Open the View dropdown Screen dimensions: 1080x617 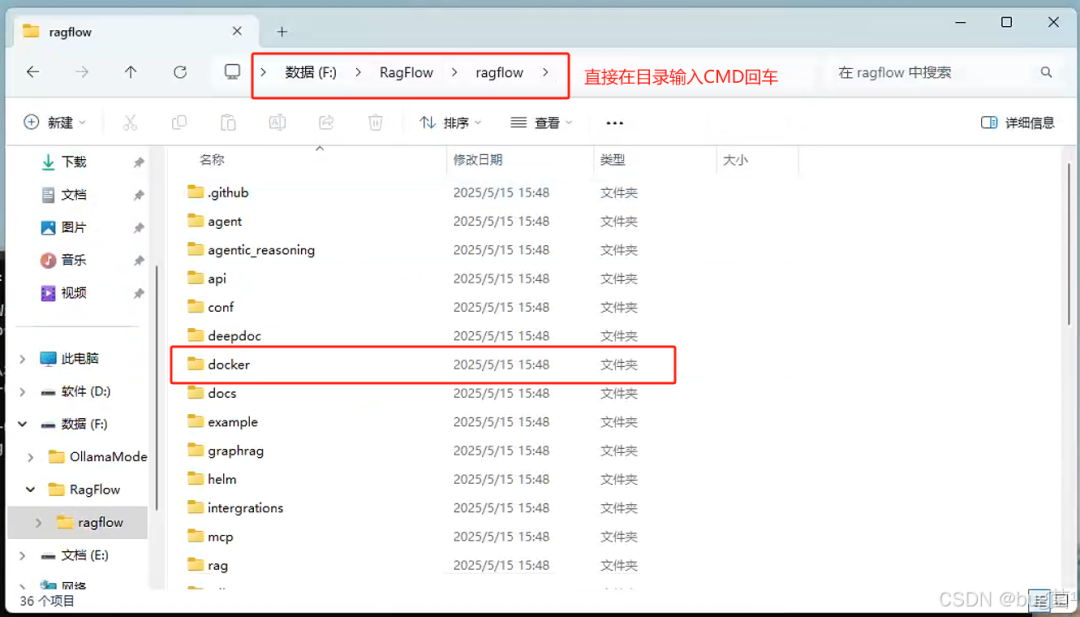[541, 123]
